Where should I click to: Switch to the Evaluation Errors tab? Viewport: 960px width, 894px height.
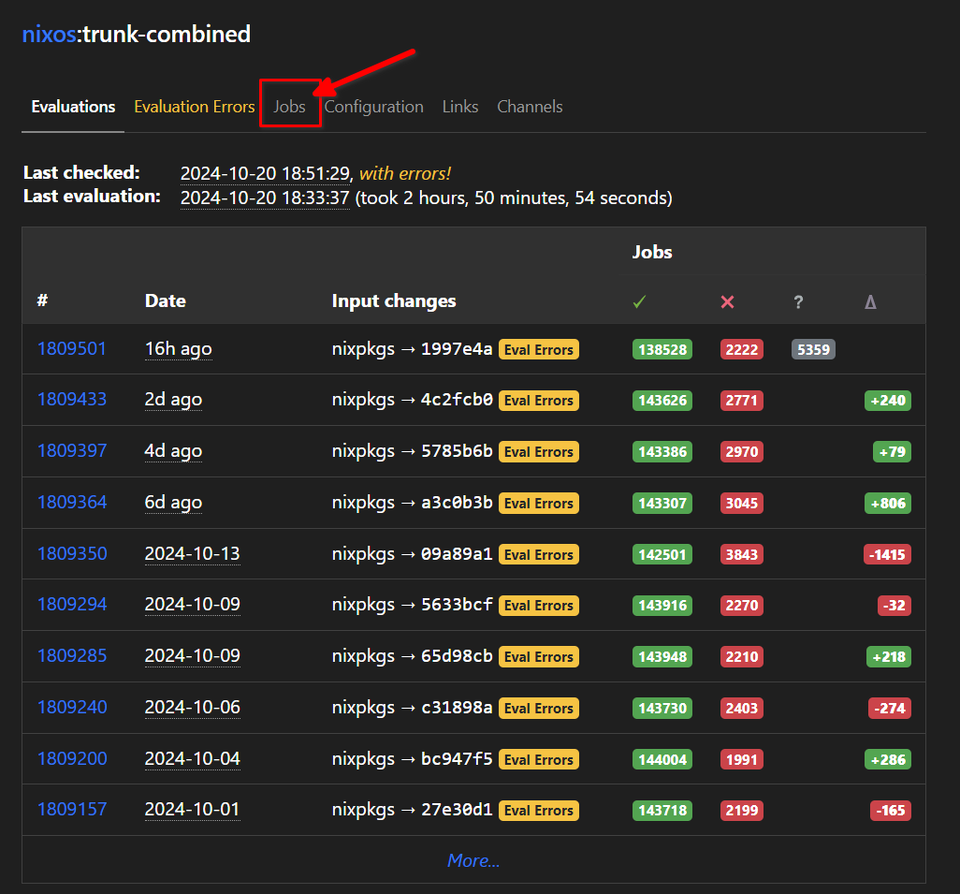pos(194,107)
